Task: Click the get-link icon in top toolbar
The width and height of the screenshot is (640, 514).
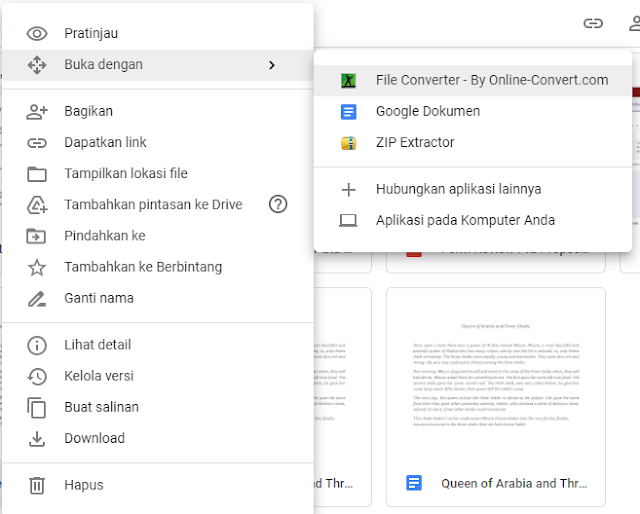Action: [x=593, y=23]
